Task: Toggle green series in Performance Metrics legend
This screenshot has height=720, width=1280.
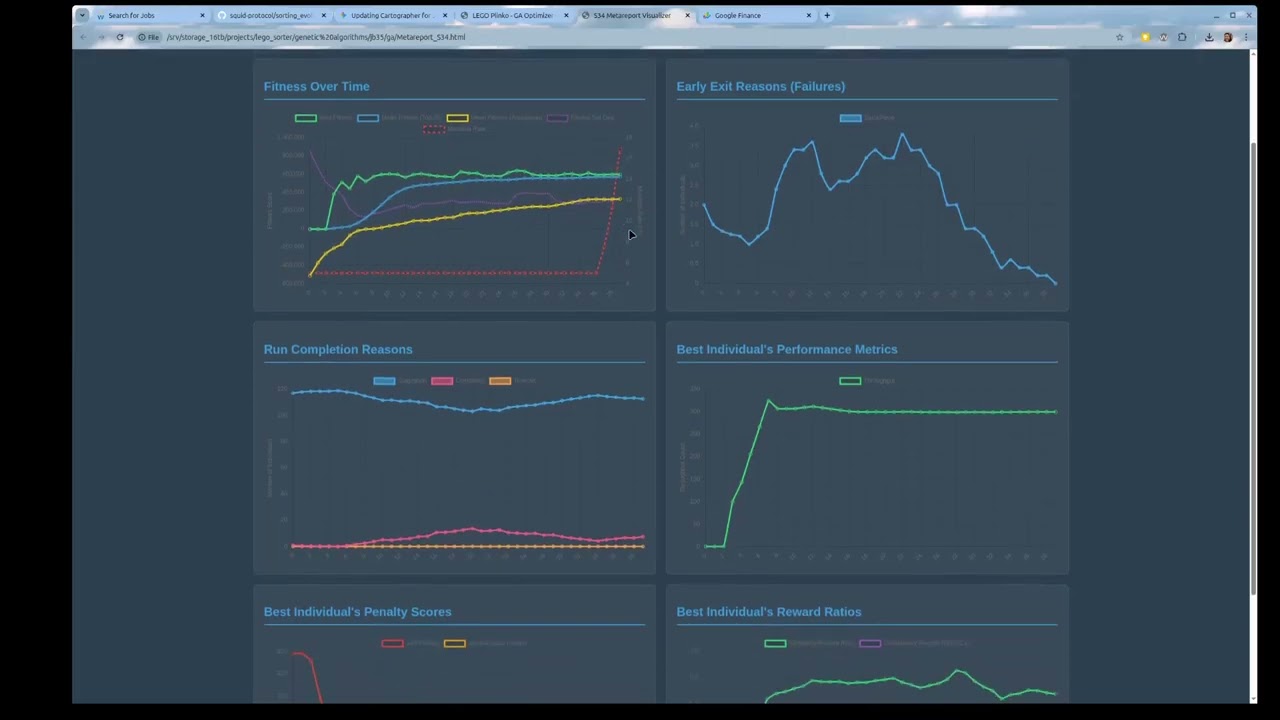Action: pyautogui.click(x=850, y=381)
